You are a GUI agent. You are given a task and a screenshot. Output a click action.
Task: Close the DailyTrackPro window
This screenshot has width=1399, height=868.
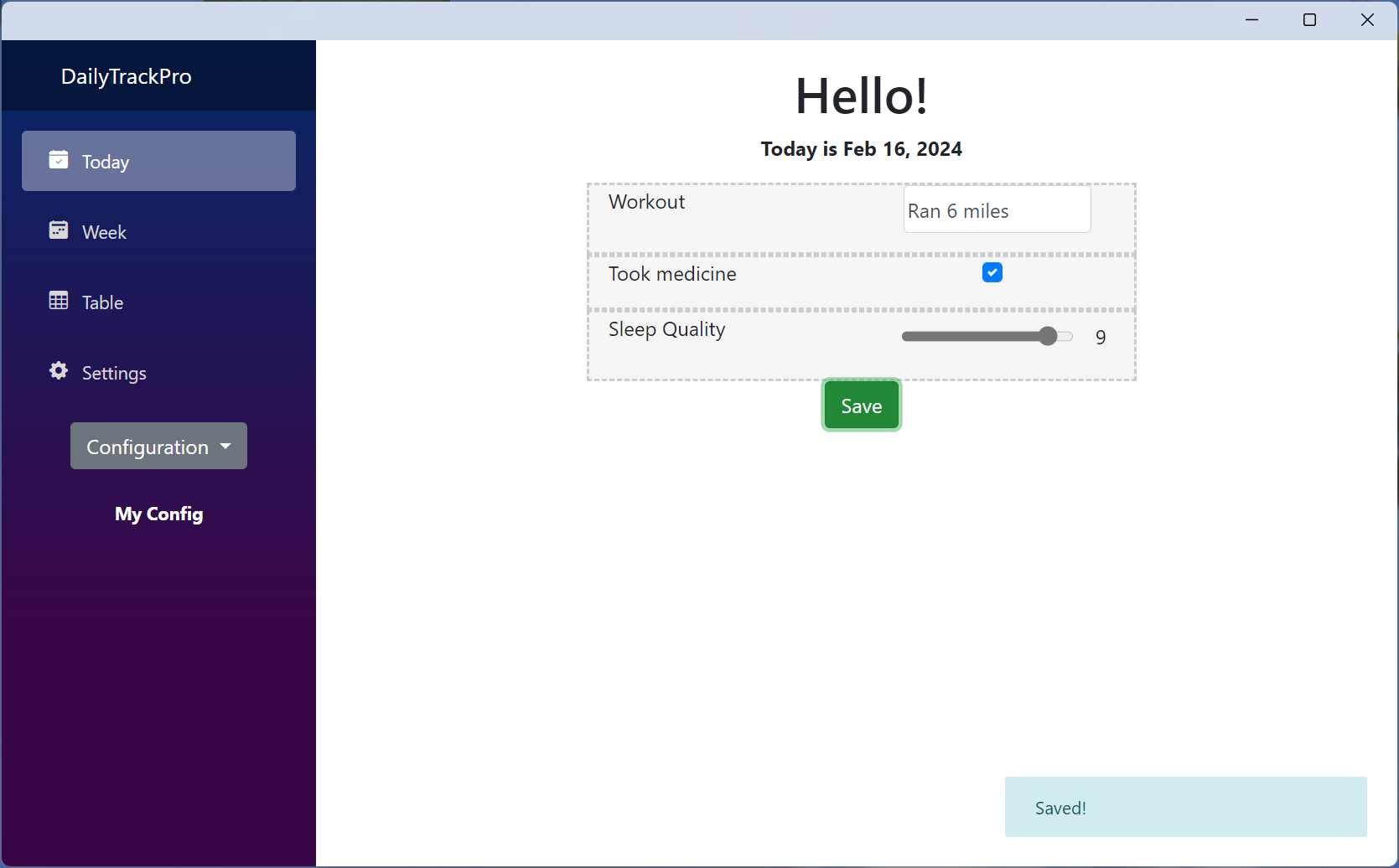1367,20
